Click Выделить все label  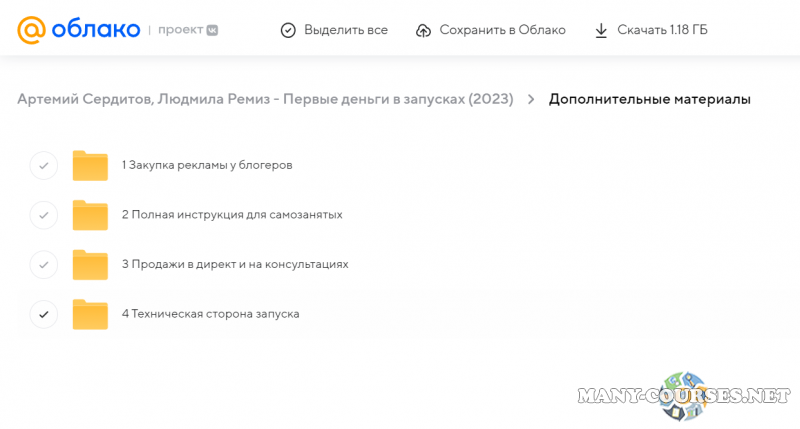pyautogui.click(x=346, y=30)
